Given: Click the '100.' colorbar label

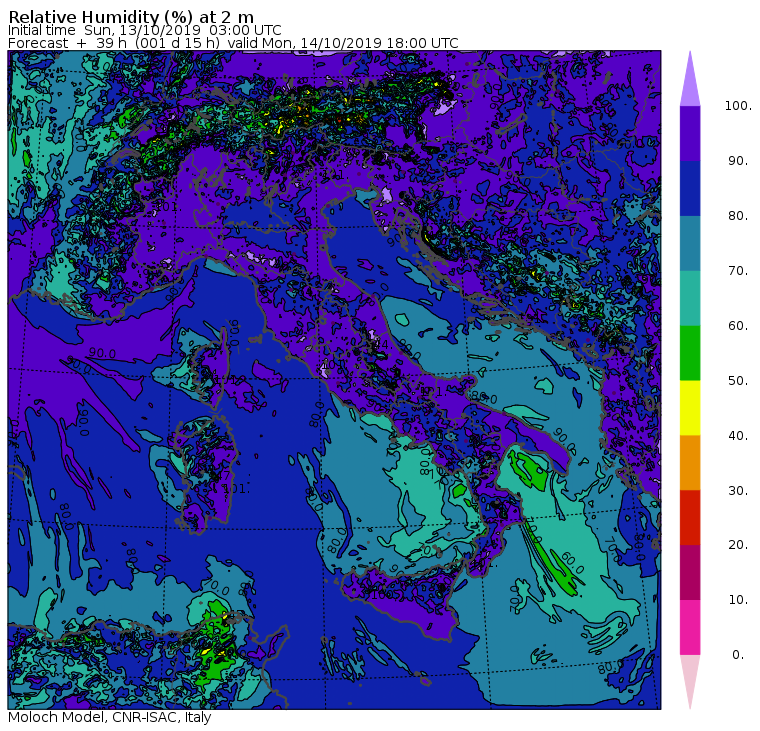Looking at the screenshot, I should coord(738,106).
